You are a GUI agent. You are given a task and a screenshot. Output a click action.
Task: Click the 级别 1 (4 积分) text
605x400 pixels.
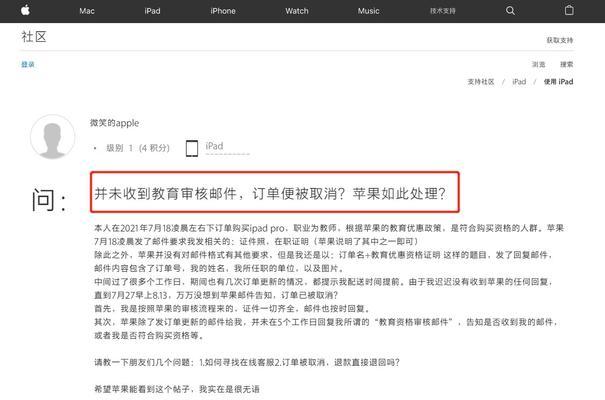138,148
